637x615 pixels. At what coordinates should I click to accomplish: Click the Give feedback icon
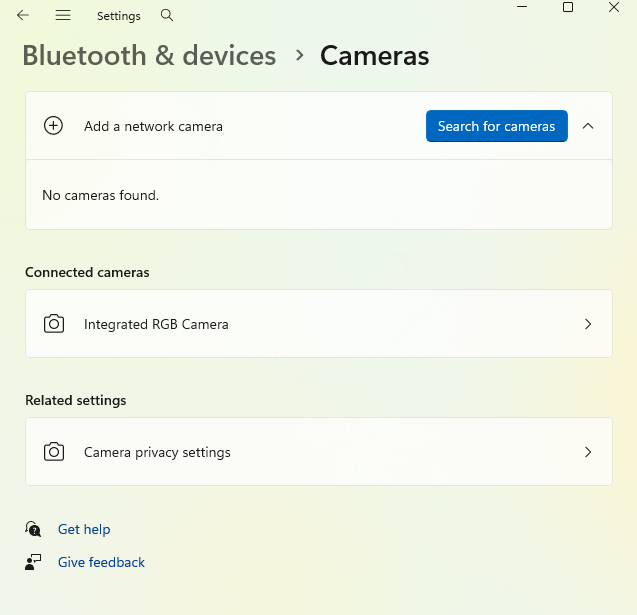tap(33, 562)
